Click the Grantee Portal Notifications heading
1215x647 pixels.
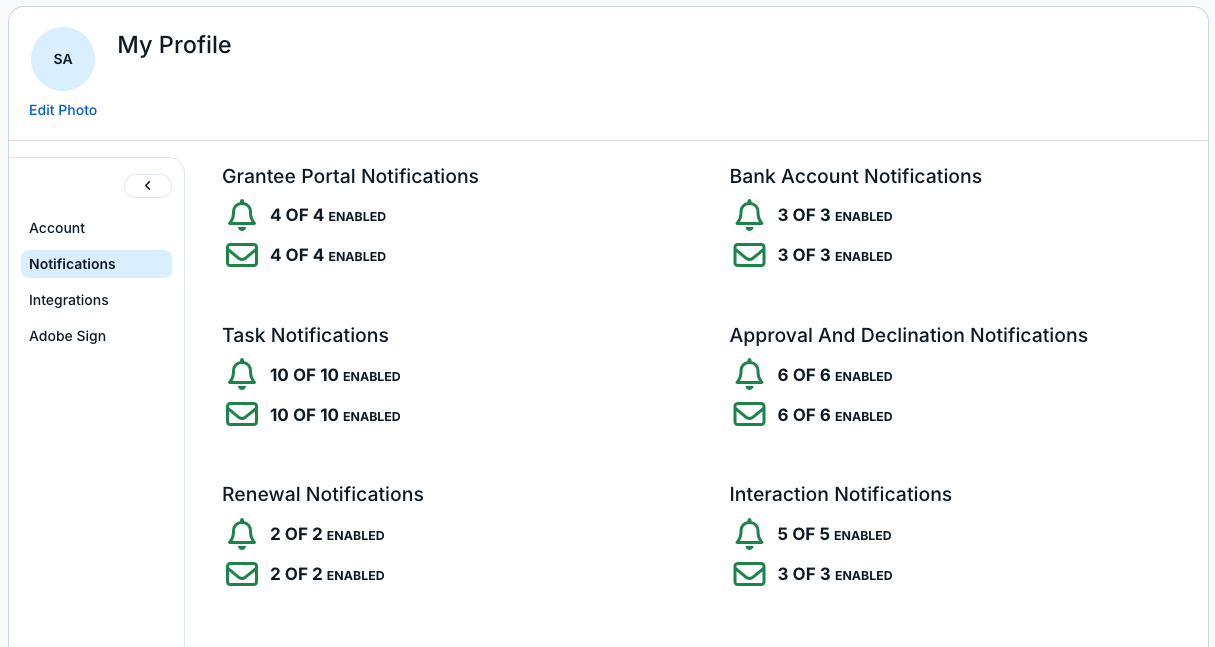350,176
